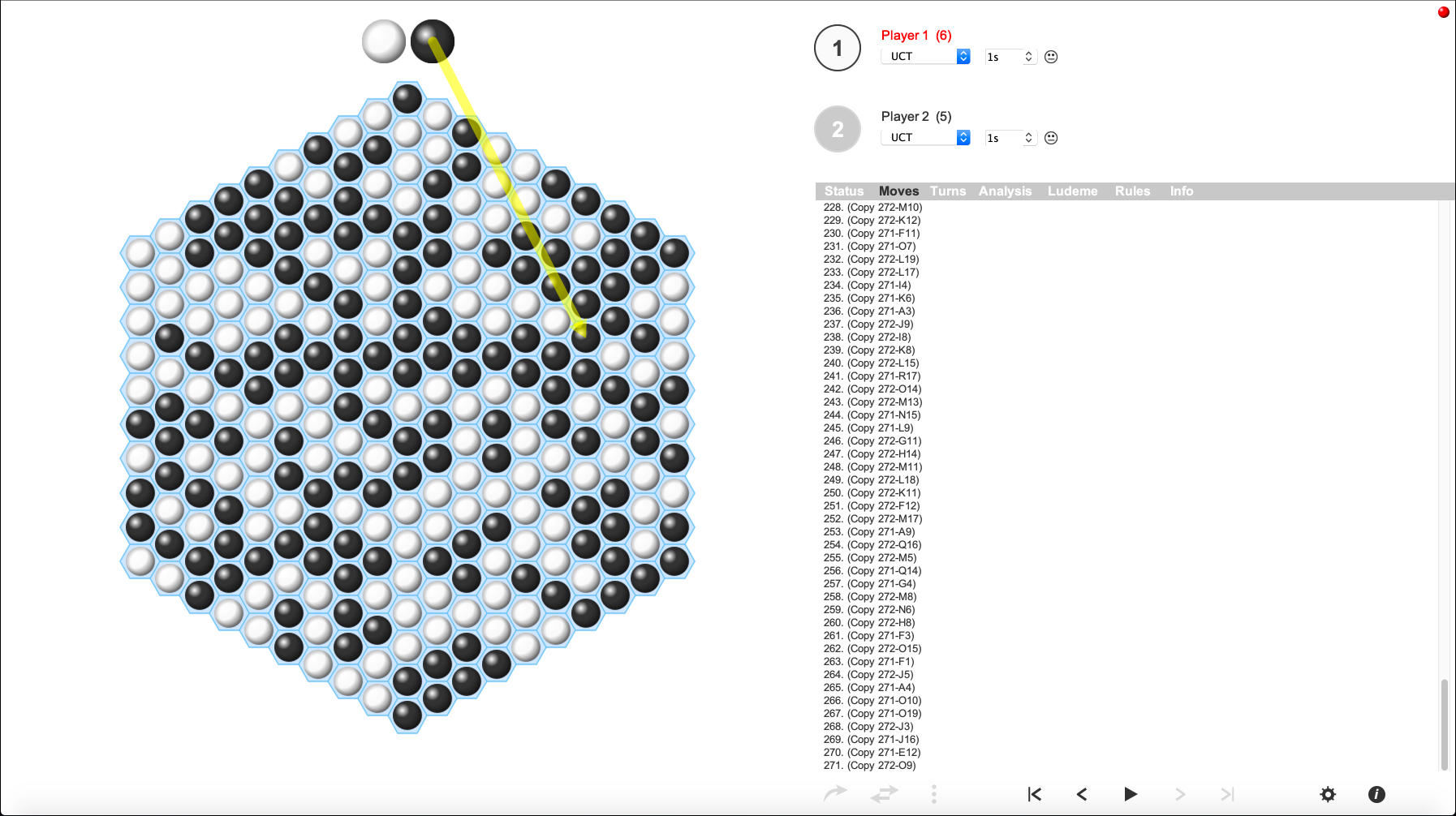The height and width of the screenshot is (816, 1456).
Task: Switch to the Moves tab
Action: 898,191
